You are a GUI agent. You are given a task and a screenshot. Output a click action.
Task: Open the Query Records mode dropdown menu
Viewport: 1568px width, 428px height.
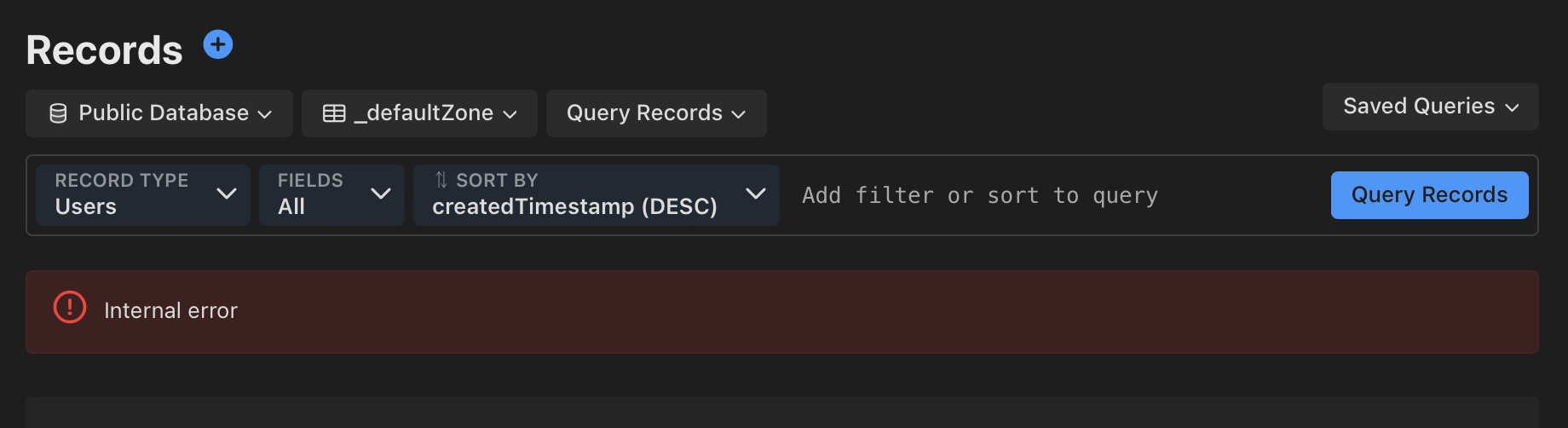(x=655, y=113)
